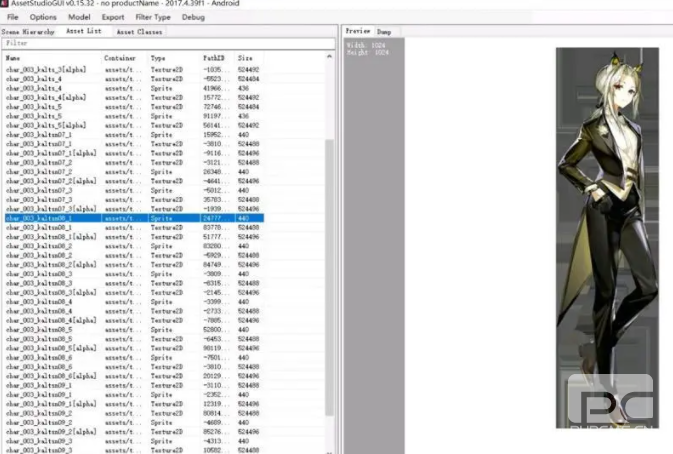673x454 pixels.
Task: Select the char_003_kaltsn07_3[alpha] row
Action: [134, 209]
